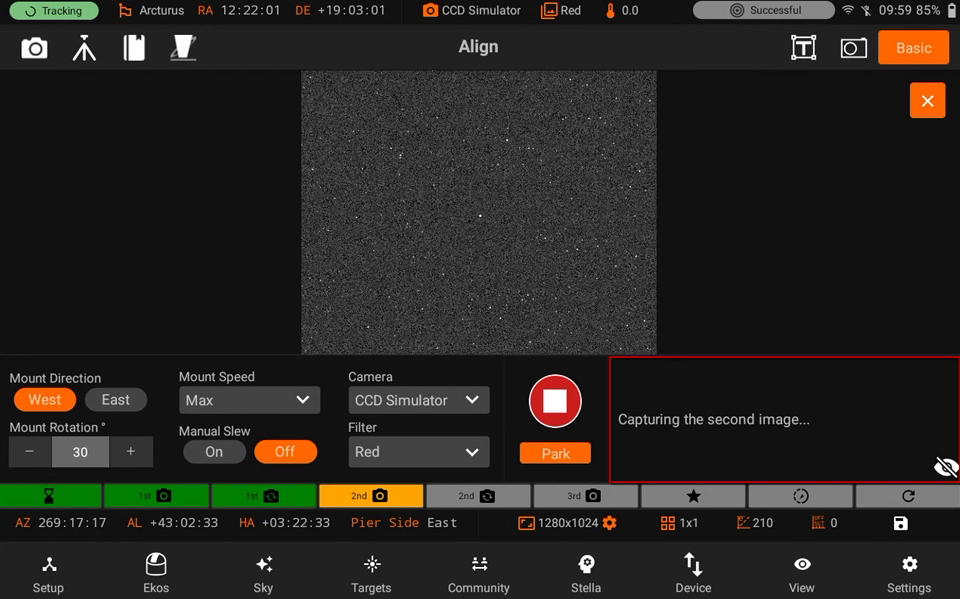
Task: Click the RA 12:22:01 coordinate
Action: [x=239, y=10]
